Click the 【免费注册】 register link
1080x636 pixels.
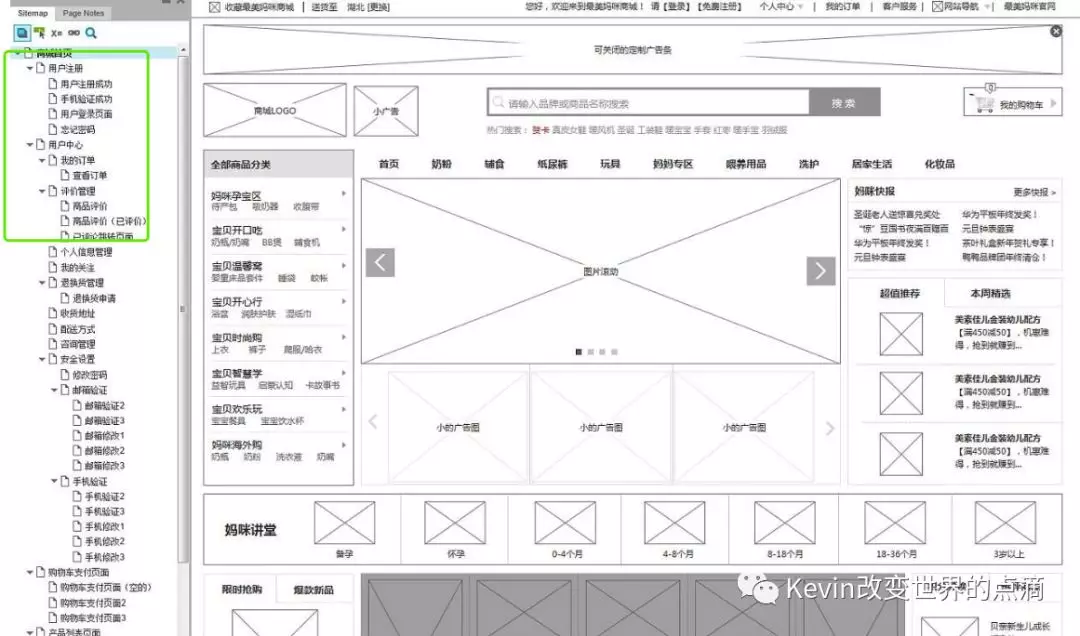point(719,7)
